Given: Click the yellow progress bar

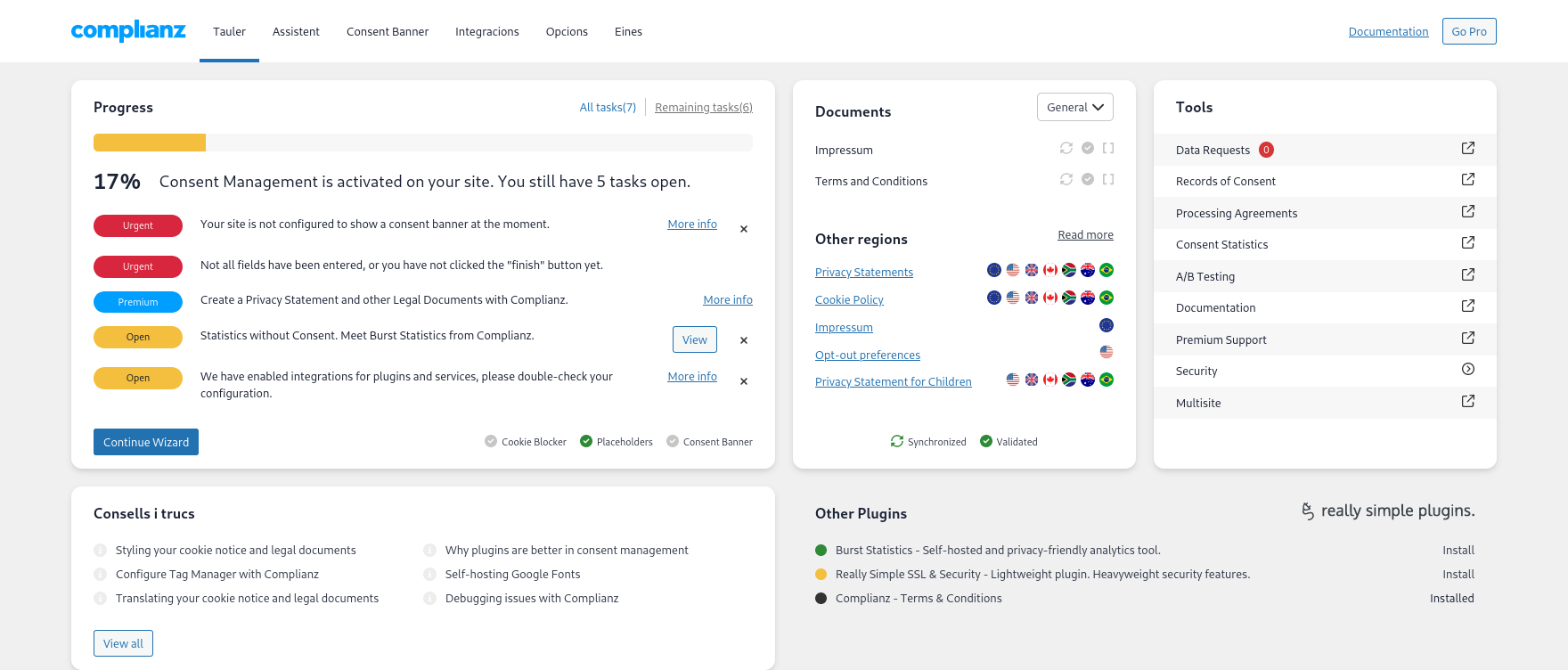Looking at the screenshot, I should tap(150, 143).
